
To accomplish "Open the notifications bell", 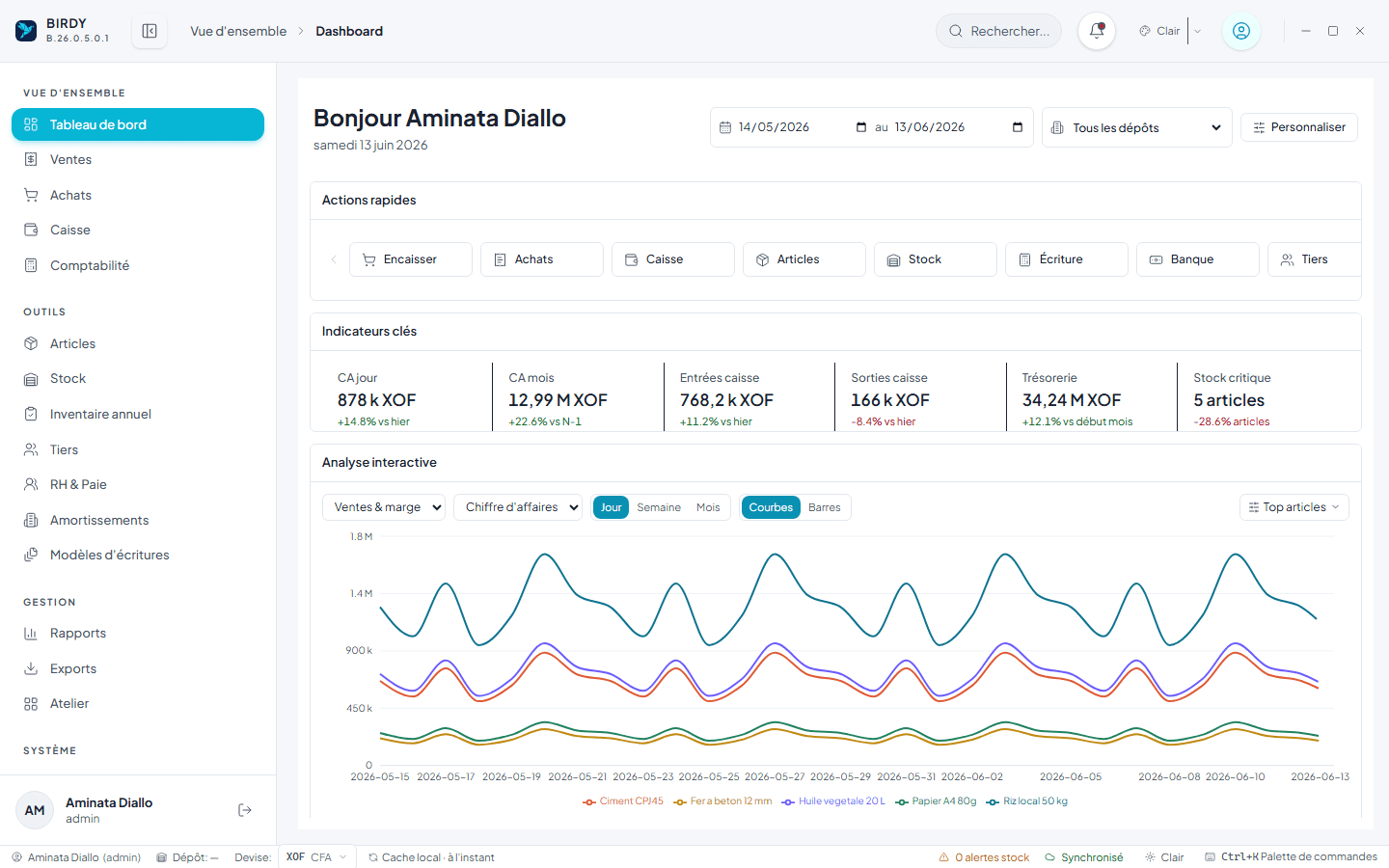I will click(x=1097, y=31).
